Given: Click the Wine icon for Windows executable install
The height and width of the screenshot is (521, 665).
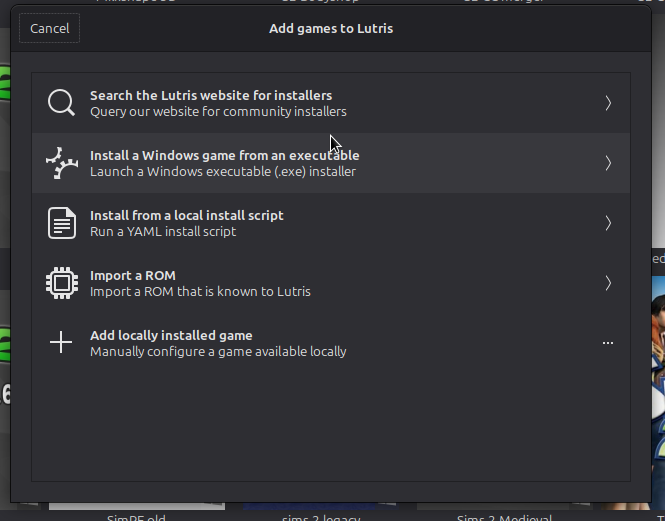Looking at the screenshot, I should pyautogui.click(x=62, y=163).
